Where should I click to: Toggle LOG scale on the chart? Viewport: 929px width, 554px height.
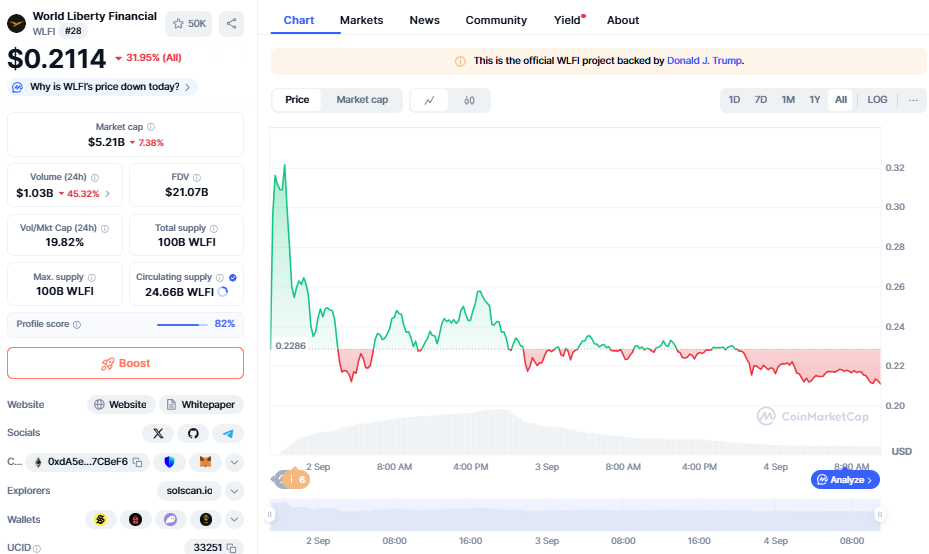pyautogui.click(x=877, y=100)
